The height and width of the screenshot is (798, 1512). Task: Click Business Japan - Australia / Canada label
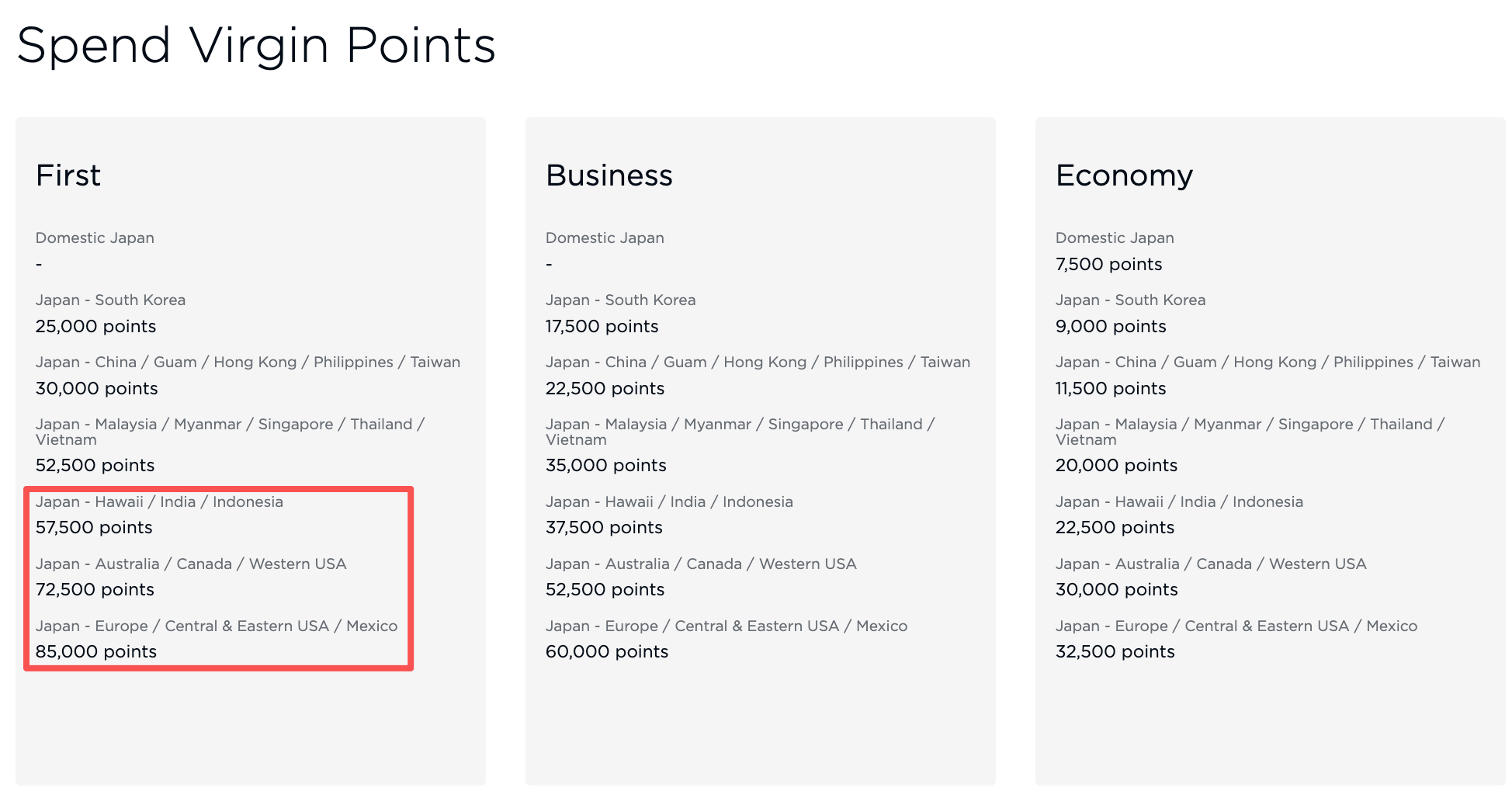[x=701, y=564]
